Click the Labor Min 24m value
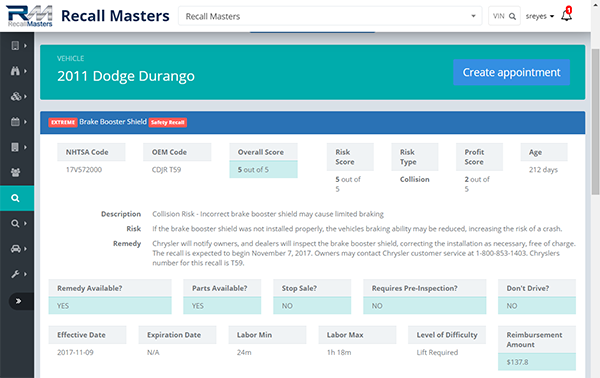Viewport: 600px width, 378px height. [244, 352]
